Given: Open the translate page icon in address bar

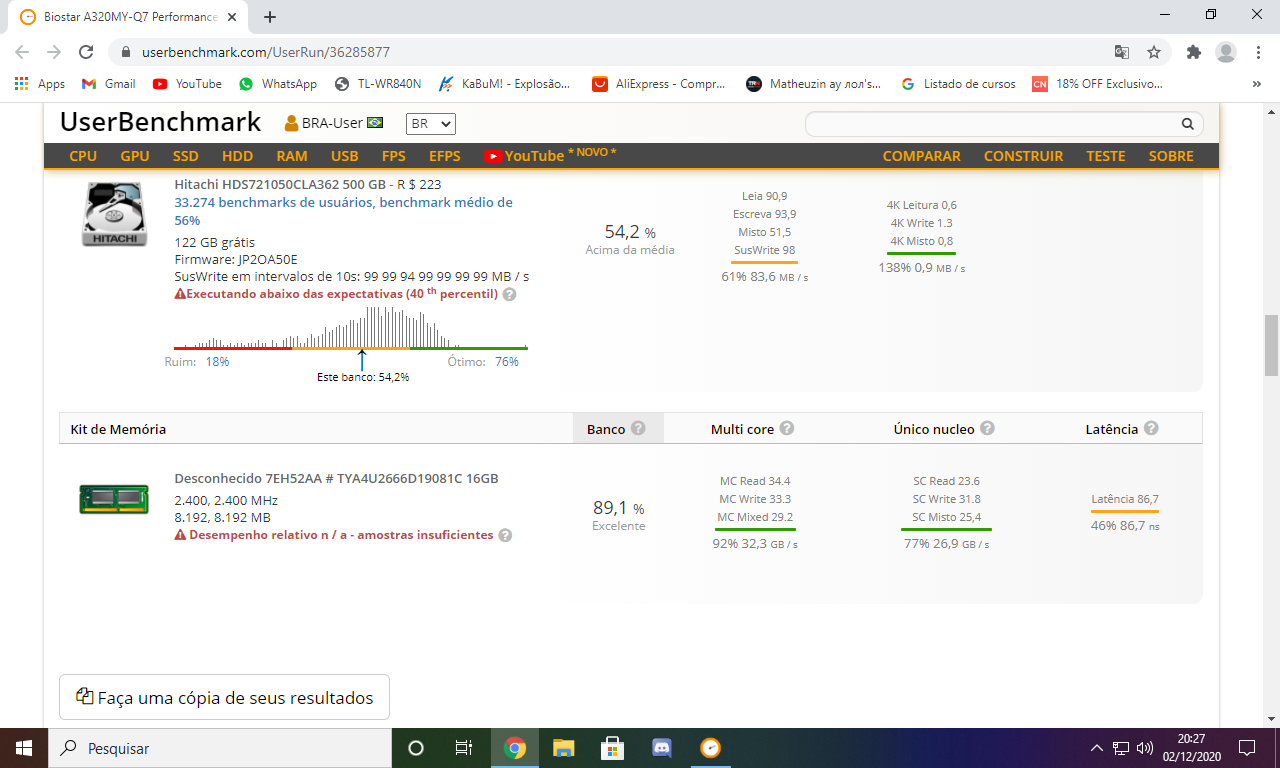Looking at the screenshot, I should 1122,52.
